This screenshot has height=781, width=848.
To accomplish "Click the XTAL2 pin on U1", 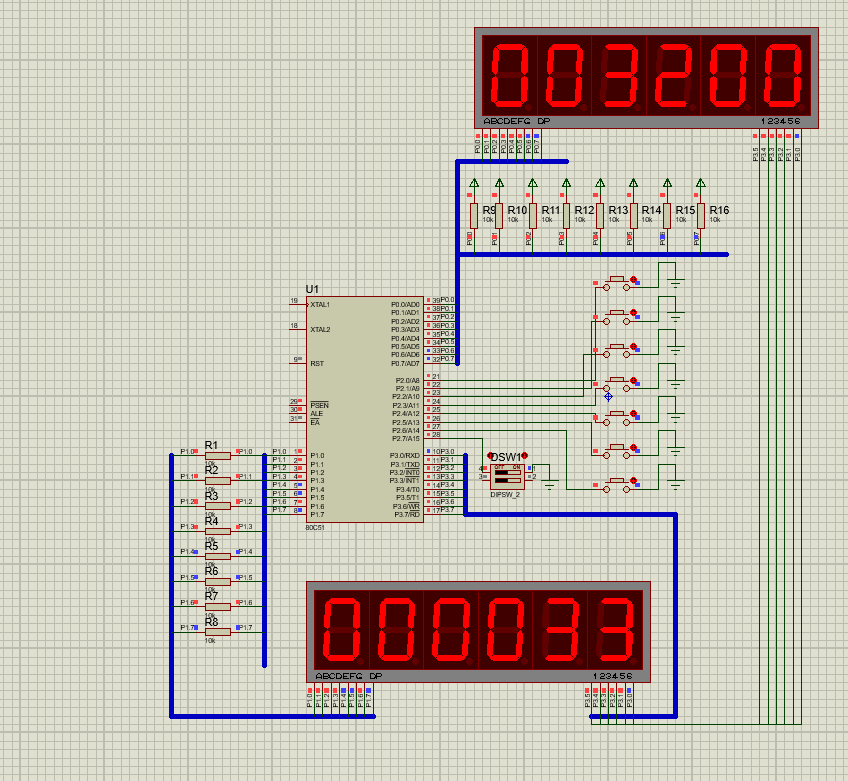I will pyautogui.click(x=320, y=329).
